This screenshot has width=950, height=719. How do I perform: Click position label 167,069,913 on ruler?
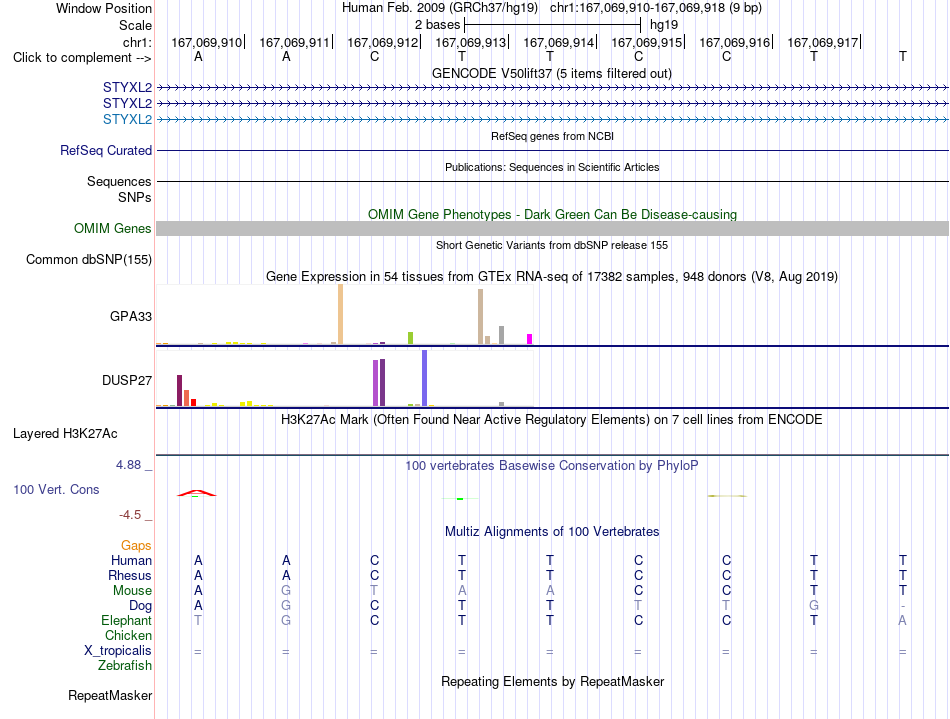[x=470, y=42]
